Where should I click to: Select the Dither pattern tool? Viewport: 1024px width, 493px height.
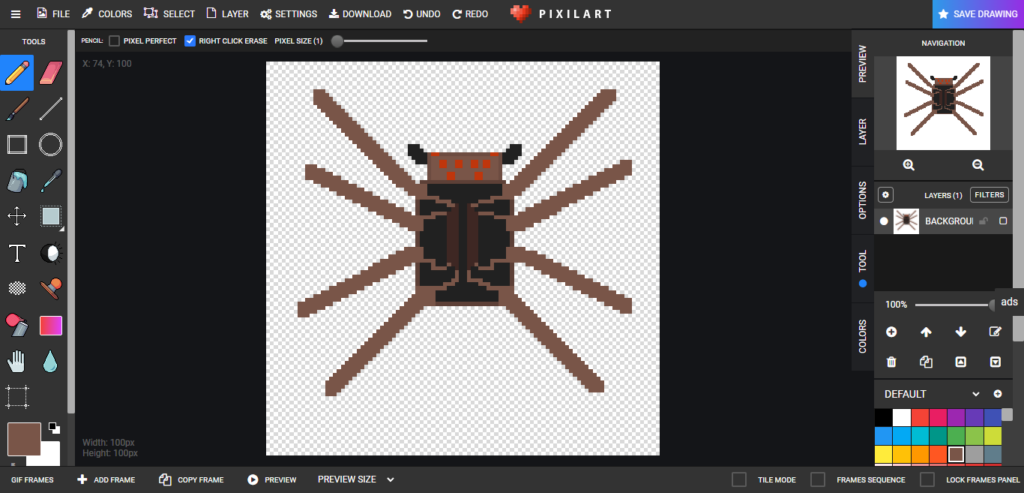click(17, 287)
